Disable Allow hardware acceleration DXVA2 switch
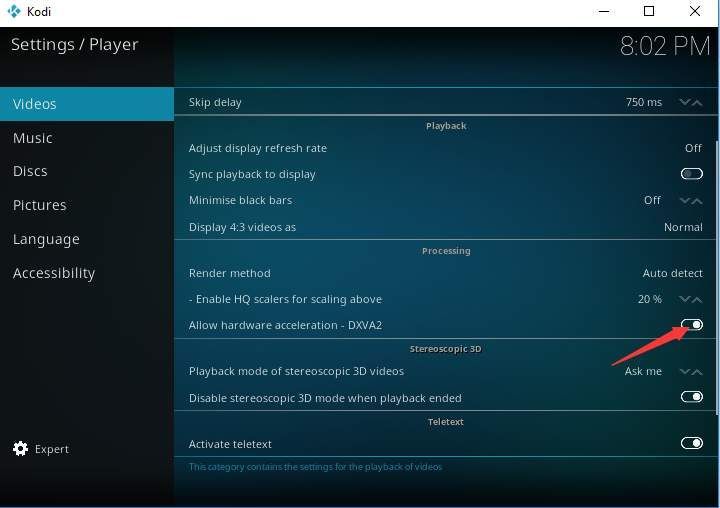The image size is (720, 508). click(x=692, y=325)
